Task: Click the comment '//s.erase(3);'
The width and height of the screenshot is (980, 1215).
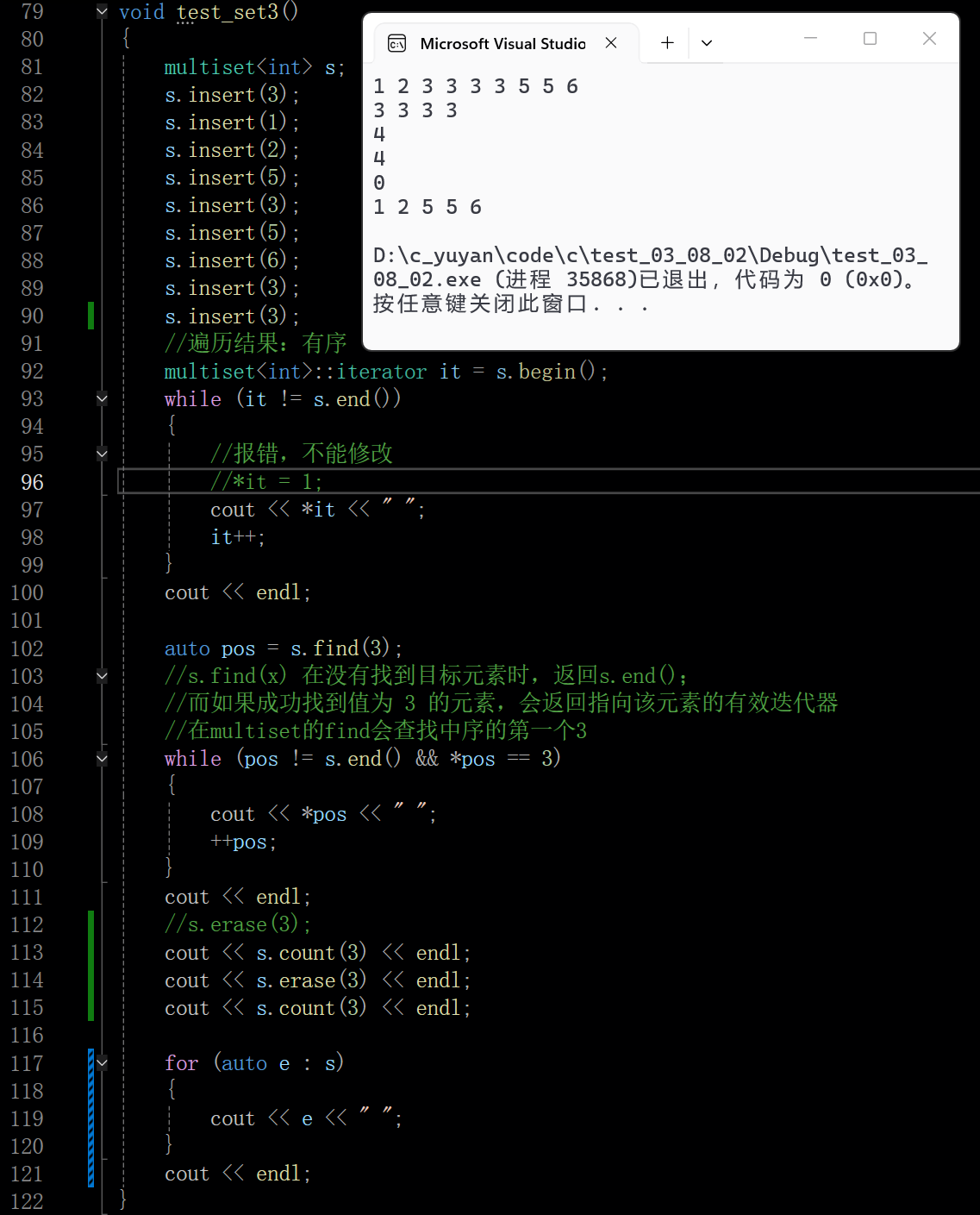Action: pos(238,924)
